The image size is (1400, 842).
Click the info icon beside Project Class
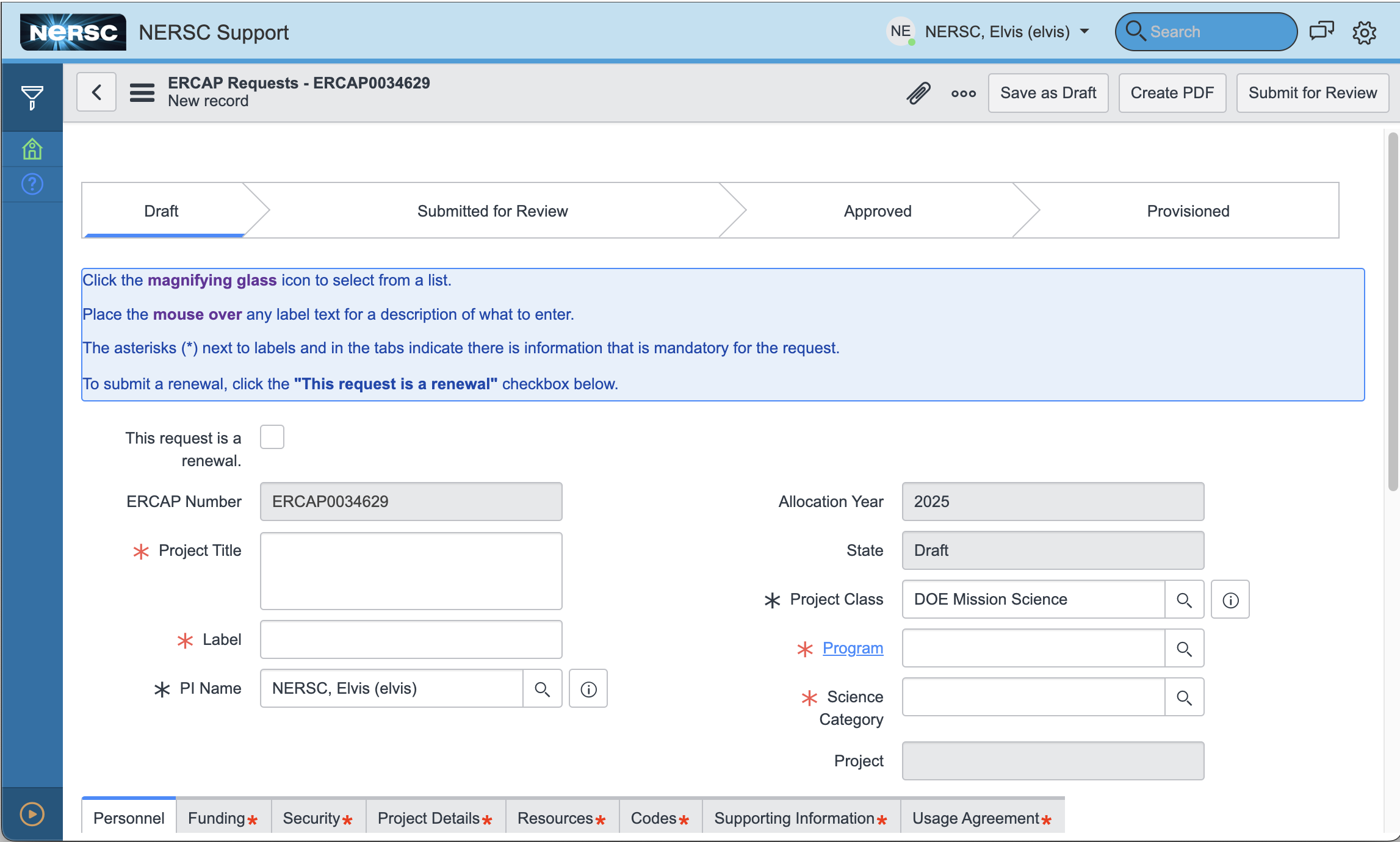(x=1230, y=599)
